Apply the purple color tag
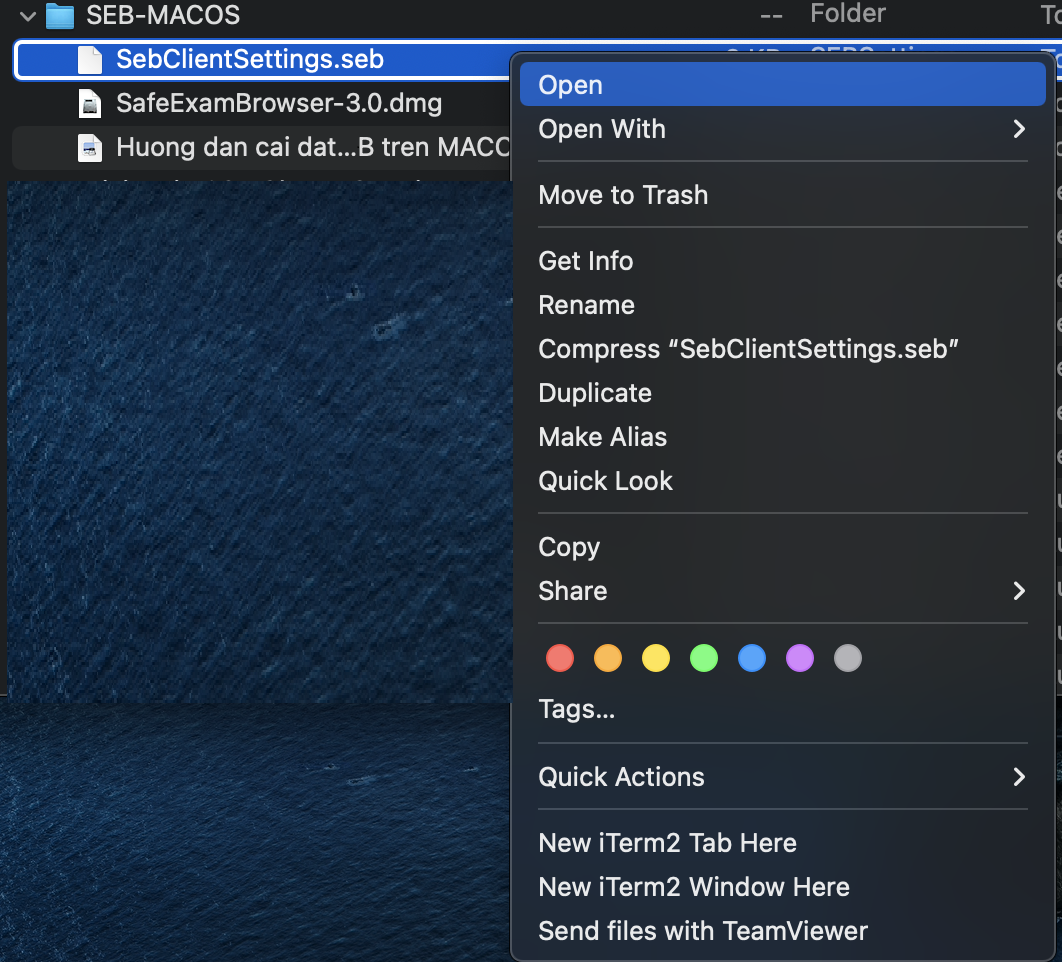Image resolution: width=1062 pixels, height=962 pixels. [800, 658]
